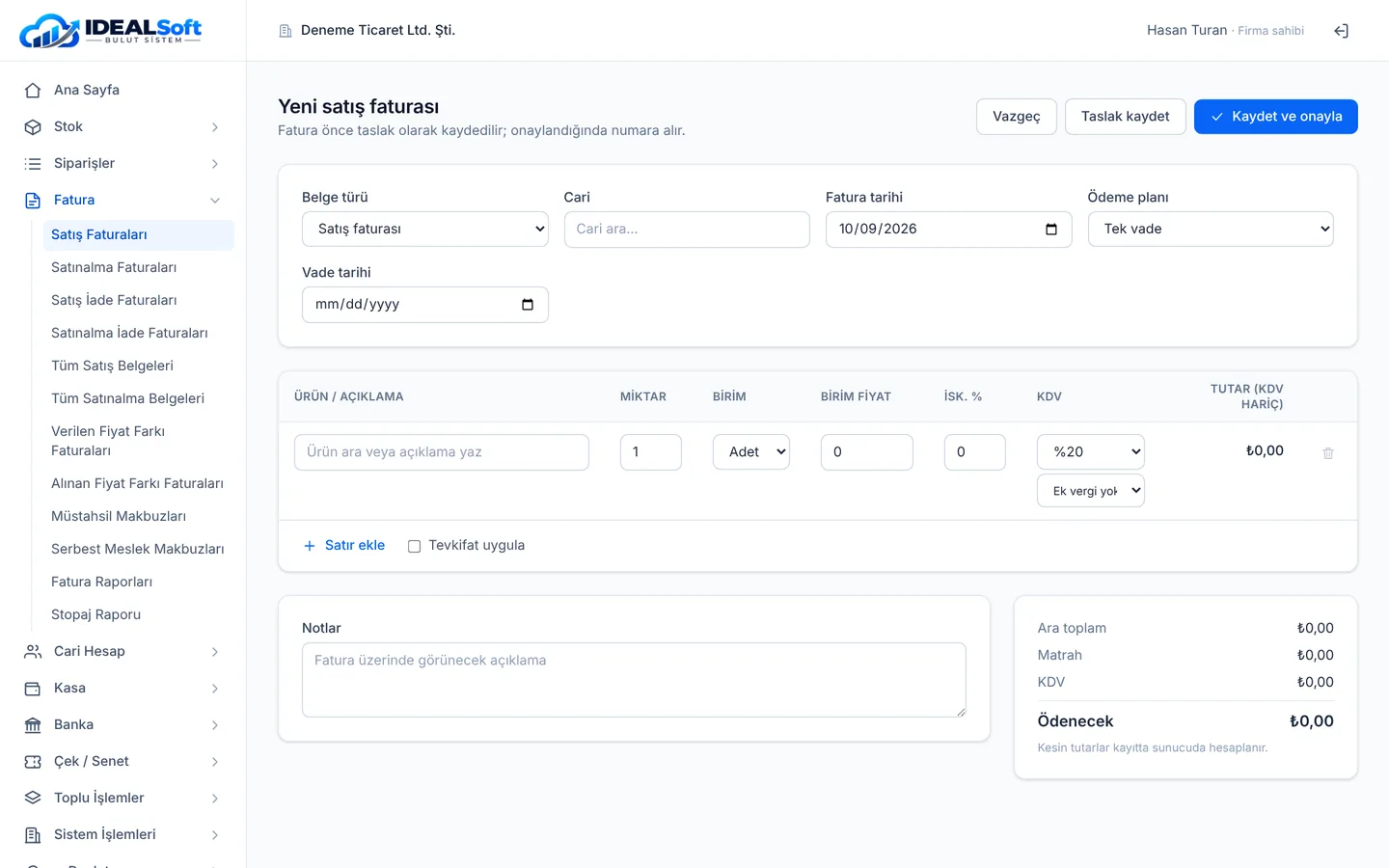Click the Çek / Senet ticket icon
This screenshot has height=868, width=1389.
33,761
